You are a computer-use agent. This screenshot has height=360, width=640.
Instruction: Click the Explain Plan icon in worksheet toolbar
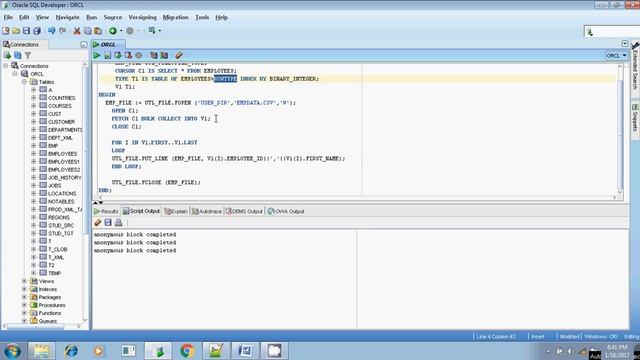[x=153, y=56]
